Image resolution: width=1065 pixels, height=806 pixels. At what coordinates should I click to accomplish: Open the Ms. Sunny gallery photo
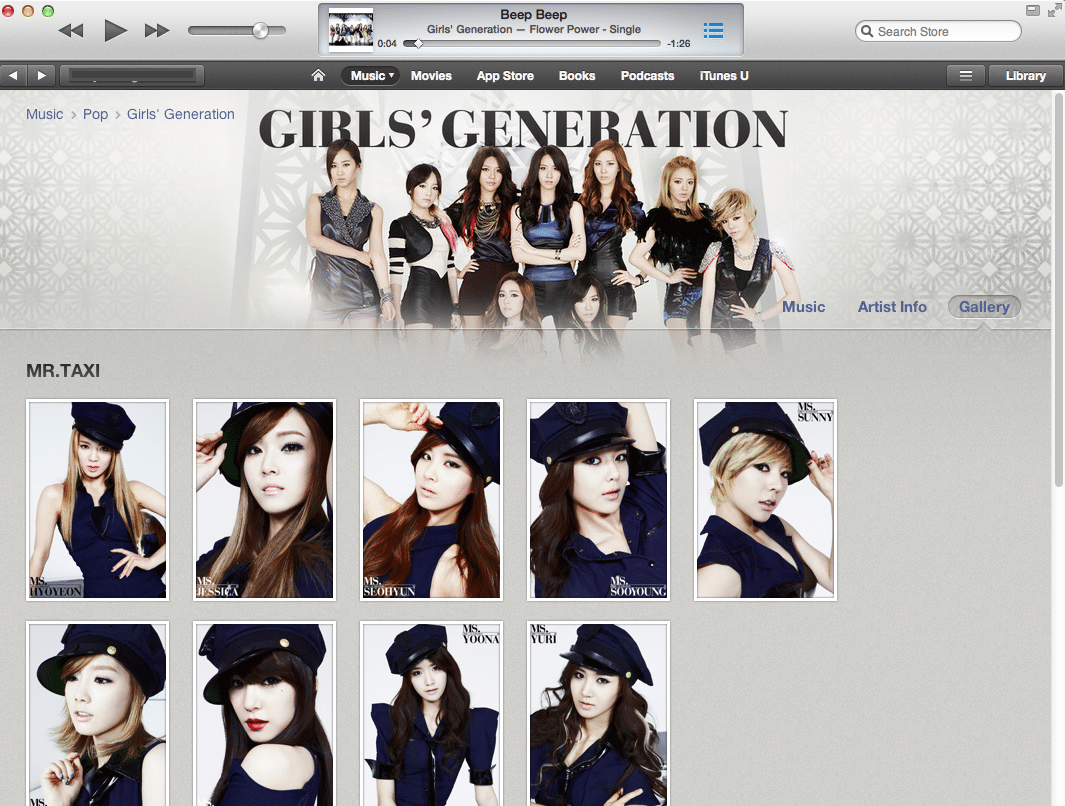pos(765,500)
